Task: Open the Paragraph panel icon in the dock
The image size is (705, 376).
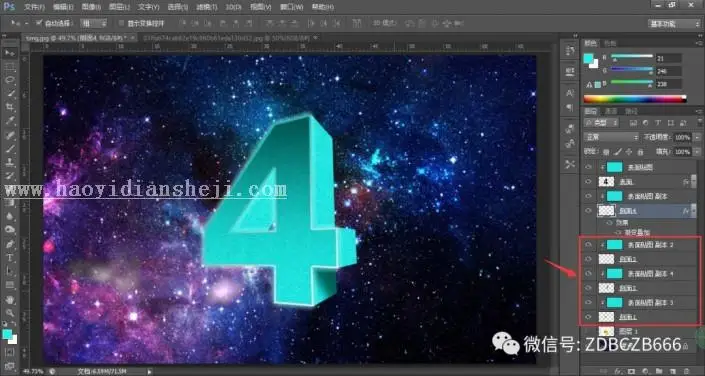Action: click(570, 107)
